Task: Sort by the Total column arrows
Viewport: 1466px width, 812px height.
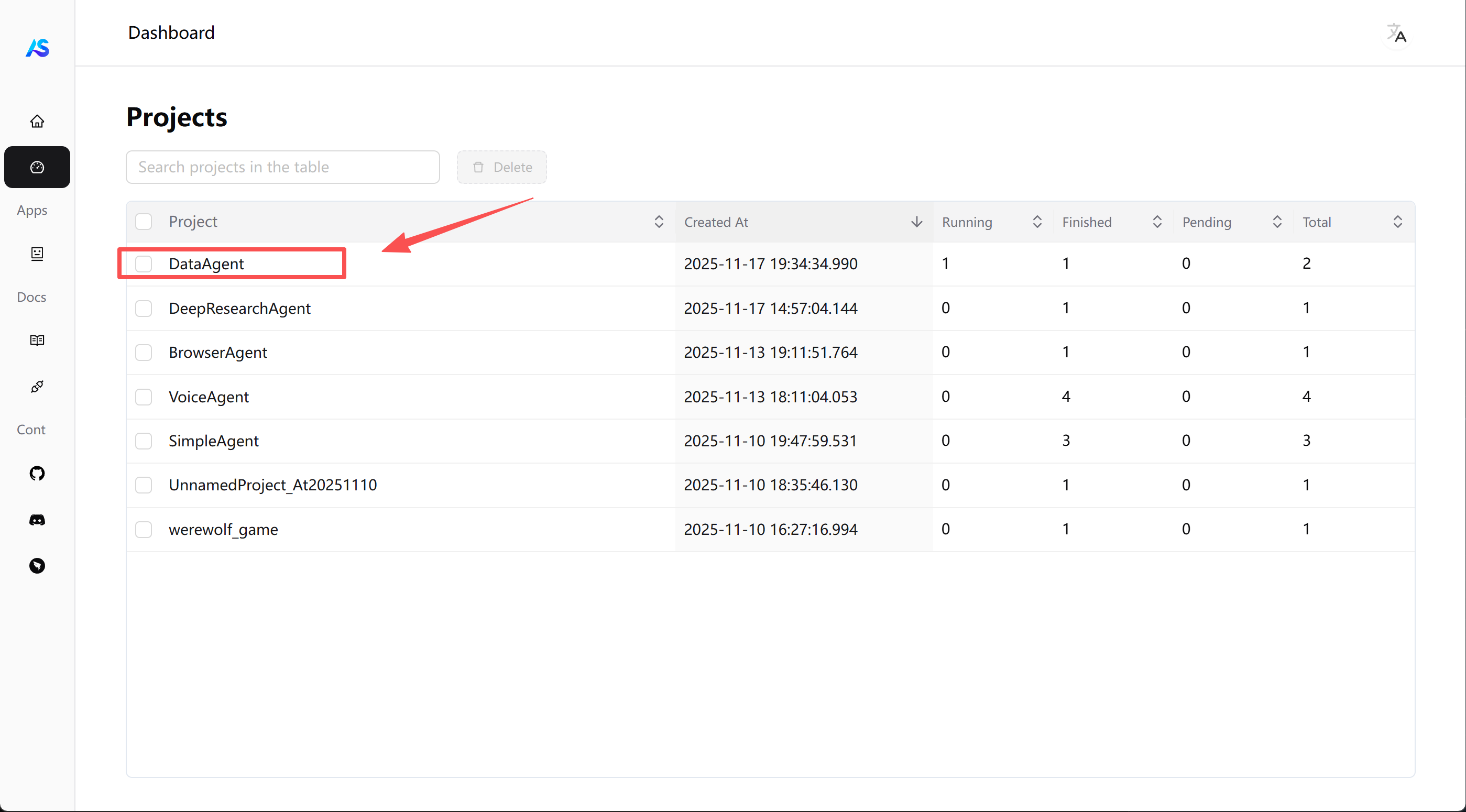Action: (x=1397, y=222)
